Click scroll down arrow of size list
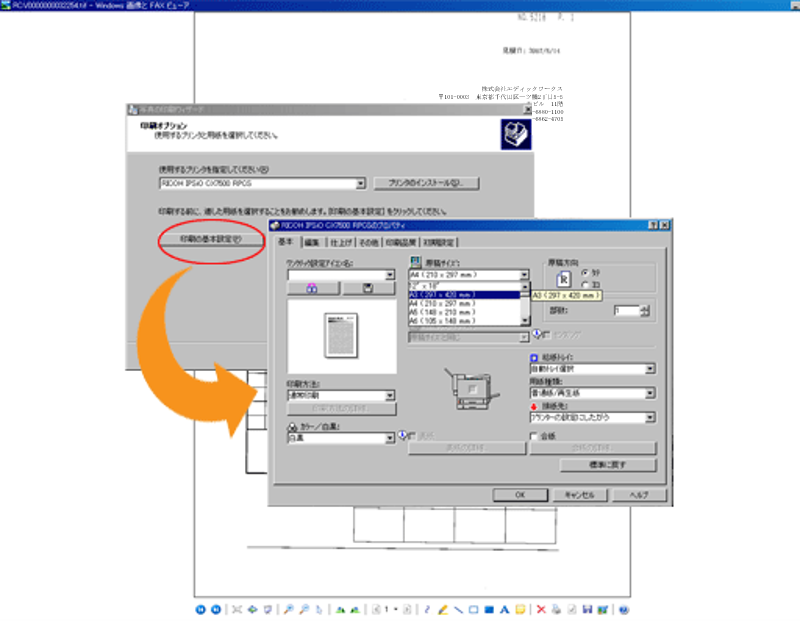The image size is (800, 621). point(525,320)
